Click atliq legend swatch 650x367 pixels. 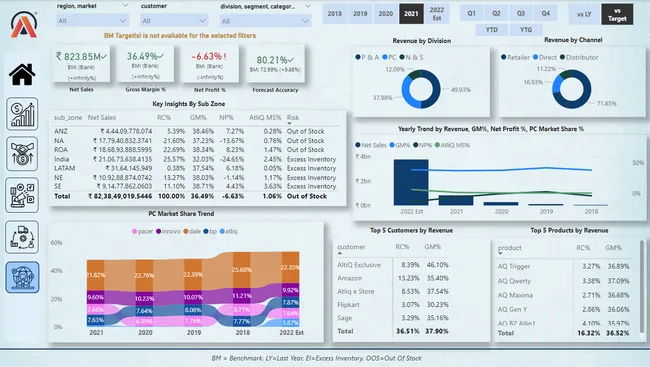tap(222, 231)
